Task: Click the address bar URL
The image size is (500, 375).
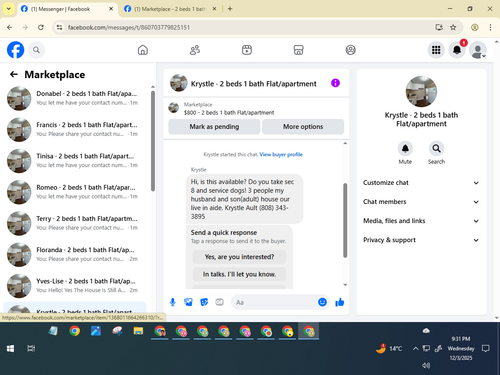Action: [129, 27]
